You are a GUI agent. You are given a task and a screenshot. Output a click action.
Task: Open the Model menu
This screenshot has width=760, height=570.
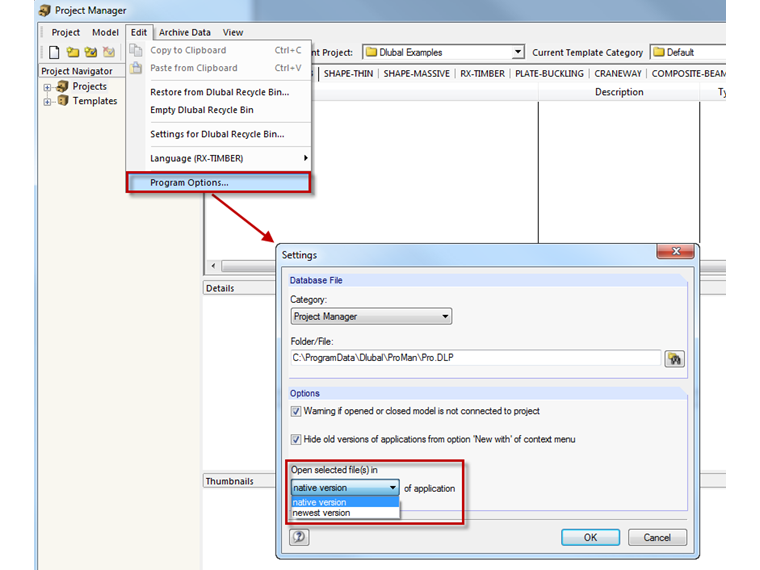tap(105, 32)
